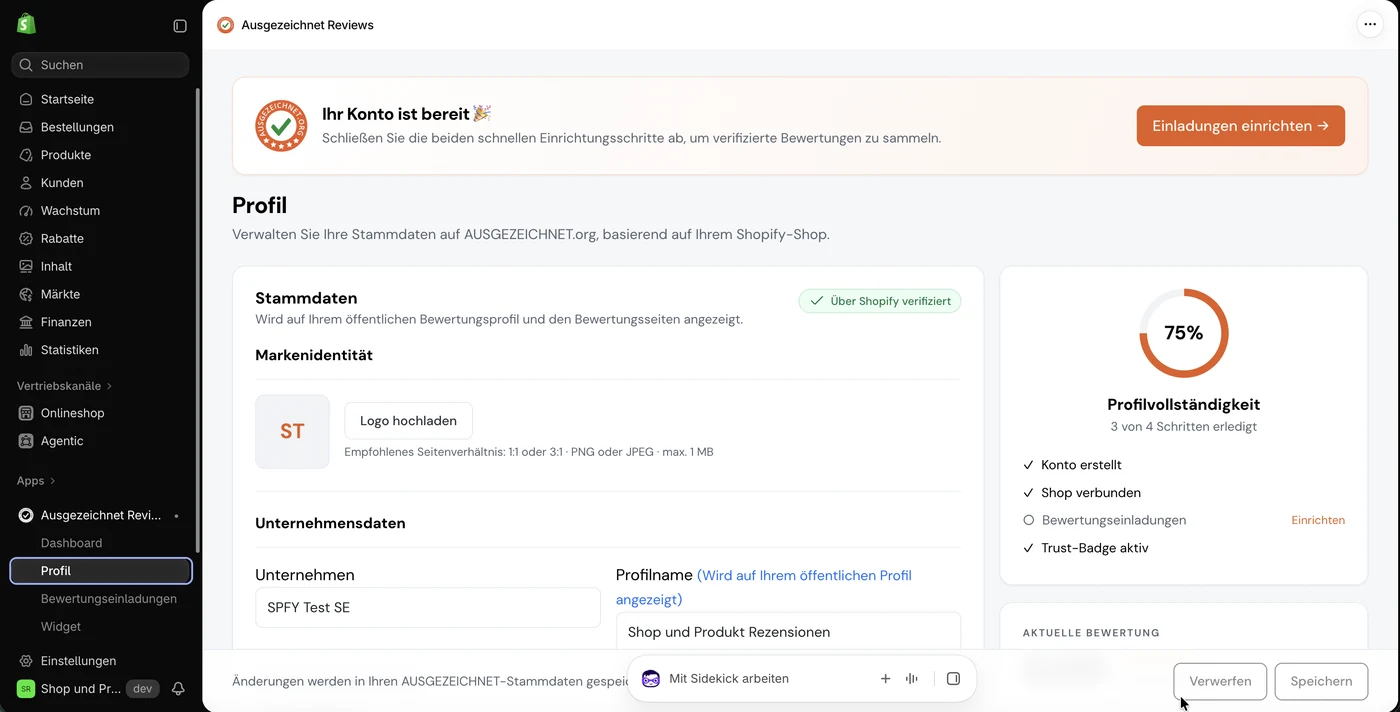
Task: Open the Dashboard menu item
Action: point(71,543)
